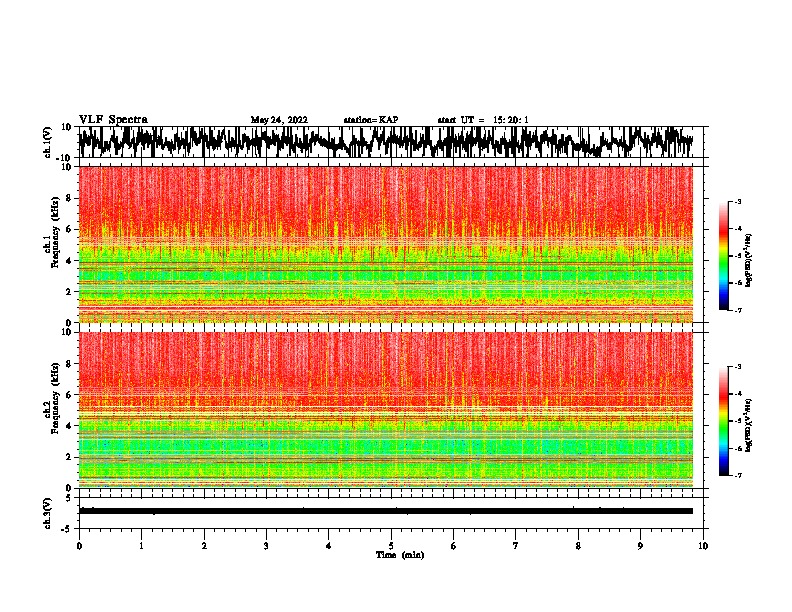Click the ch.3 black signal trace
This screenshot has height=612, width=792.
coord(386,511)
